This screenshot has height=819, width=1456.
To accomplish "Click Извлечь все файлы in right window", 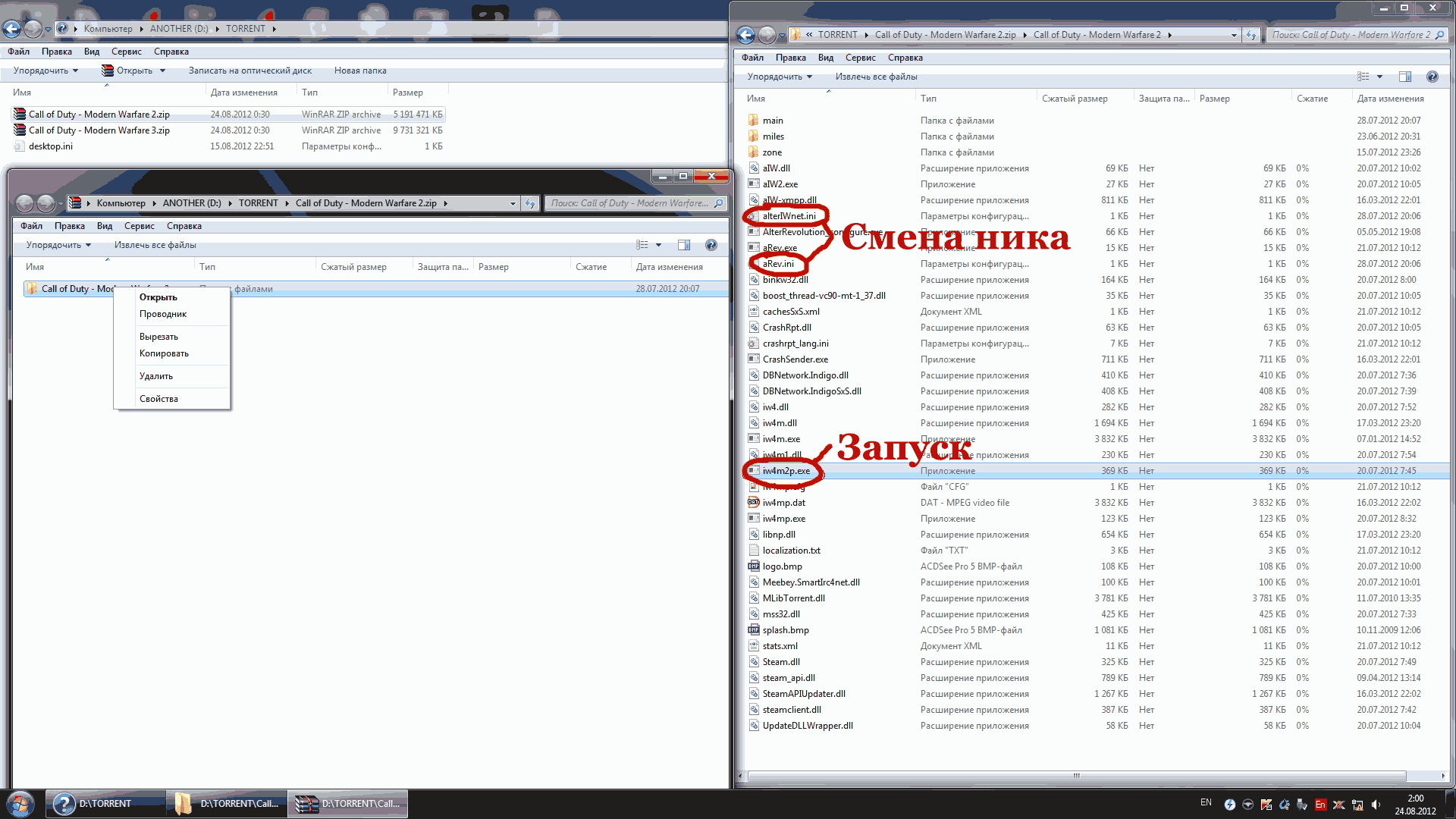I will click(x=876, y=77).
